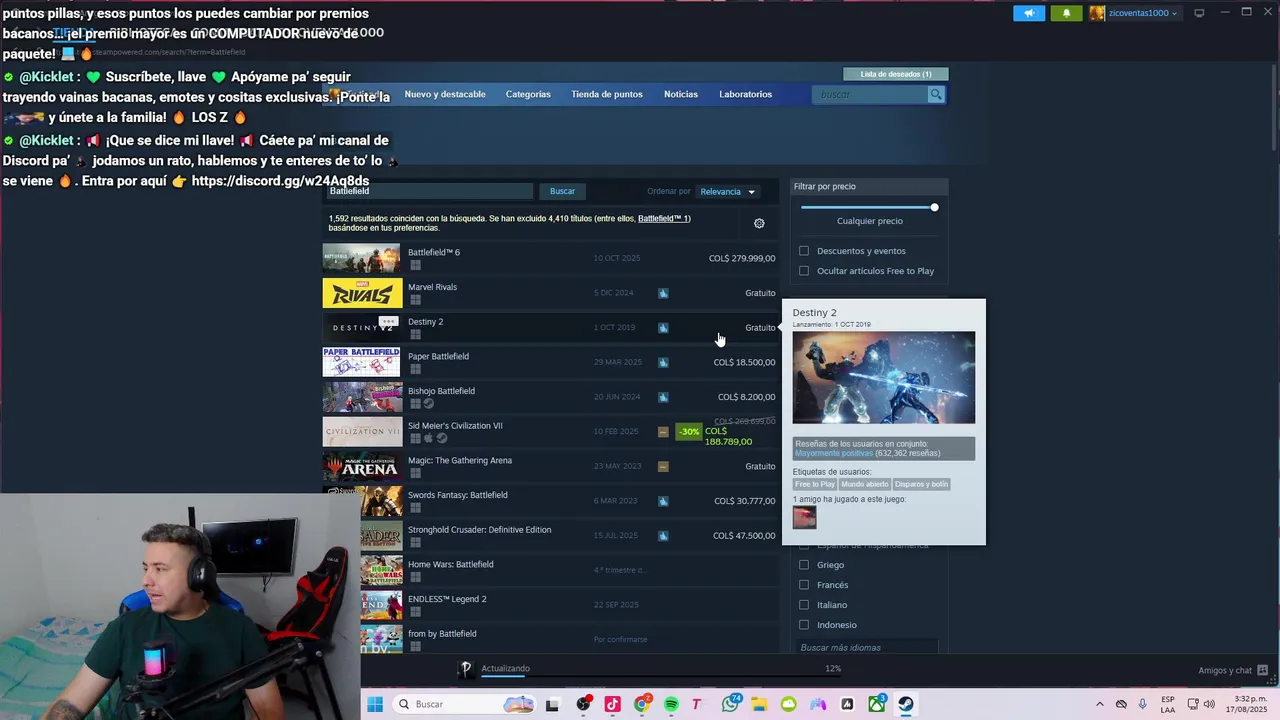Open the green notifications bell

click(x=1066, y=13)
